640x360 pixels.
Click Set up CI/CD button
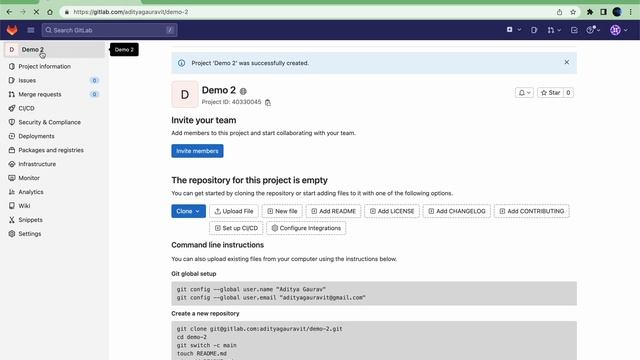point(236,228)
